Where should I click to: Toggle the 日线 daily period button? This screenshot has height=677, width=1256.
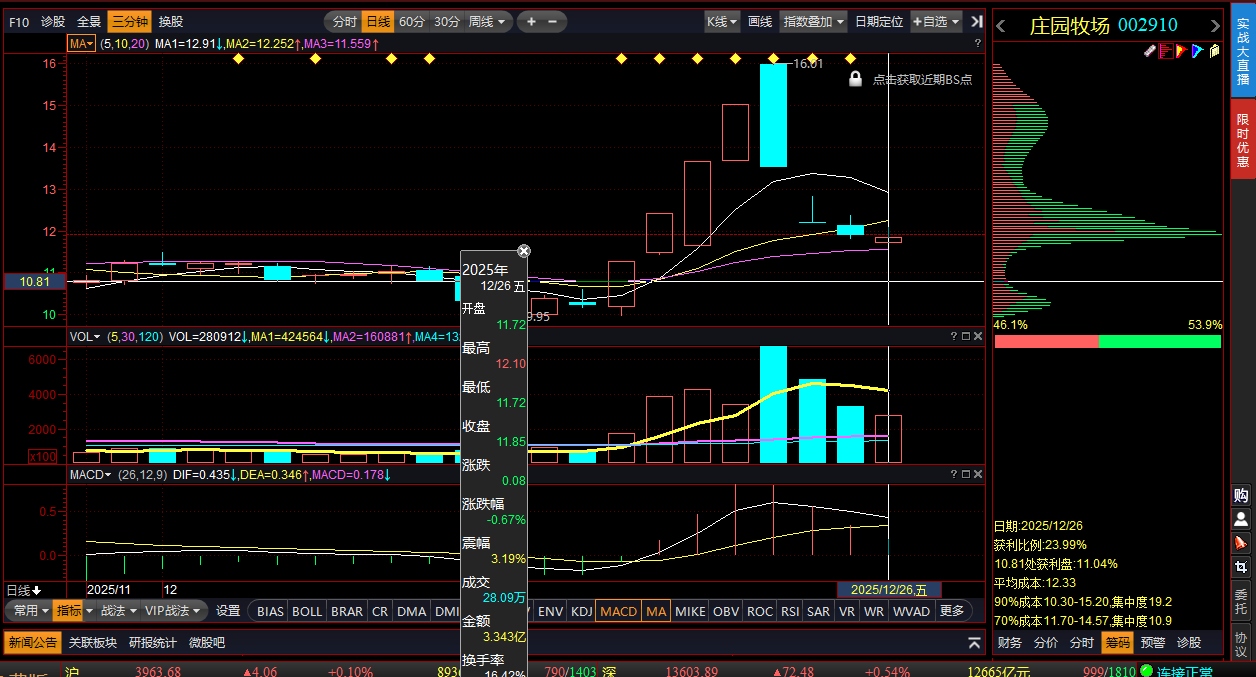click(377, 21)
